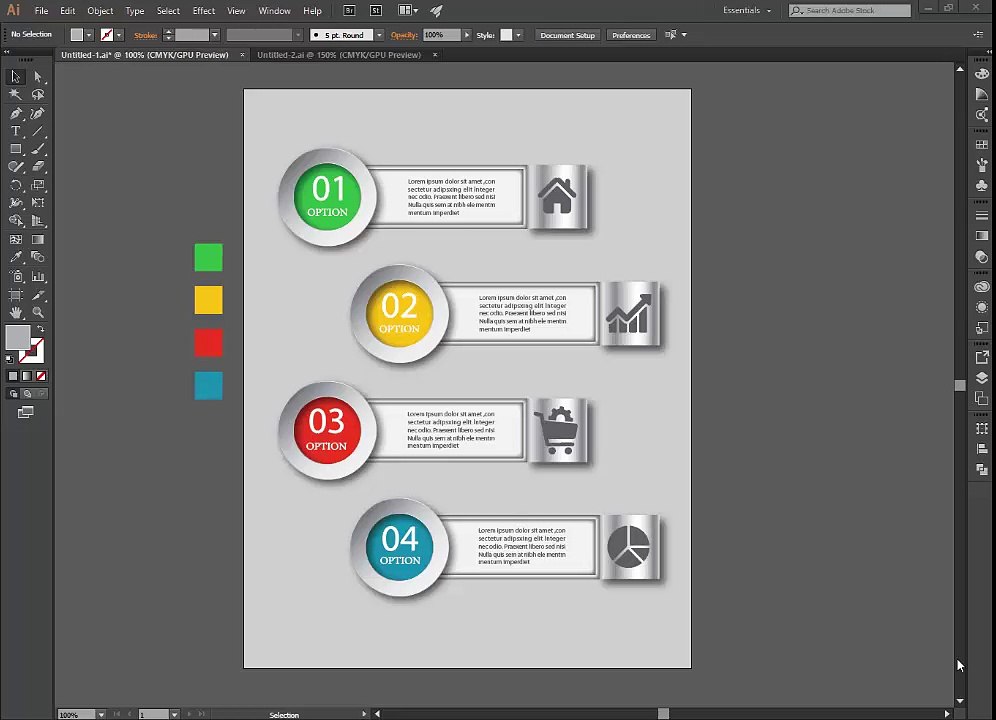Select the Hand tool

tap(15, 313)
